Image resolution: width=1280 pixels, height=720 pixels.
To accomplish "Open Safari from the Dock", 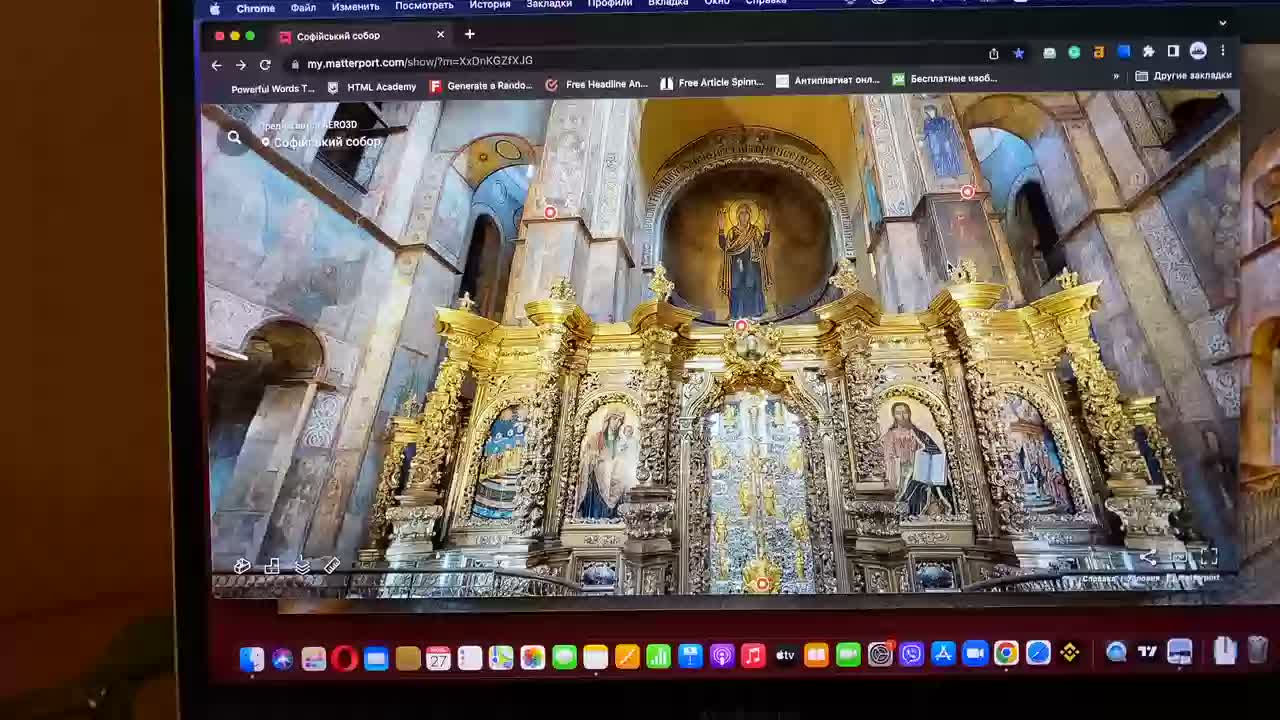I will click(x=1038, y=653).
